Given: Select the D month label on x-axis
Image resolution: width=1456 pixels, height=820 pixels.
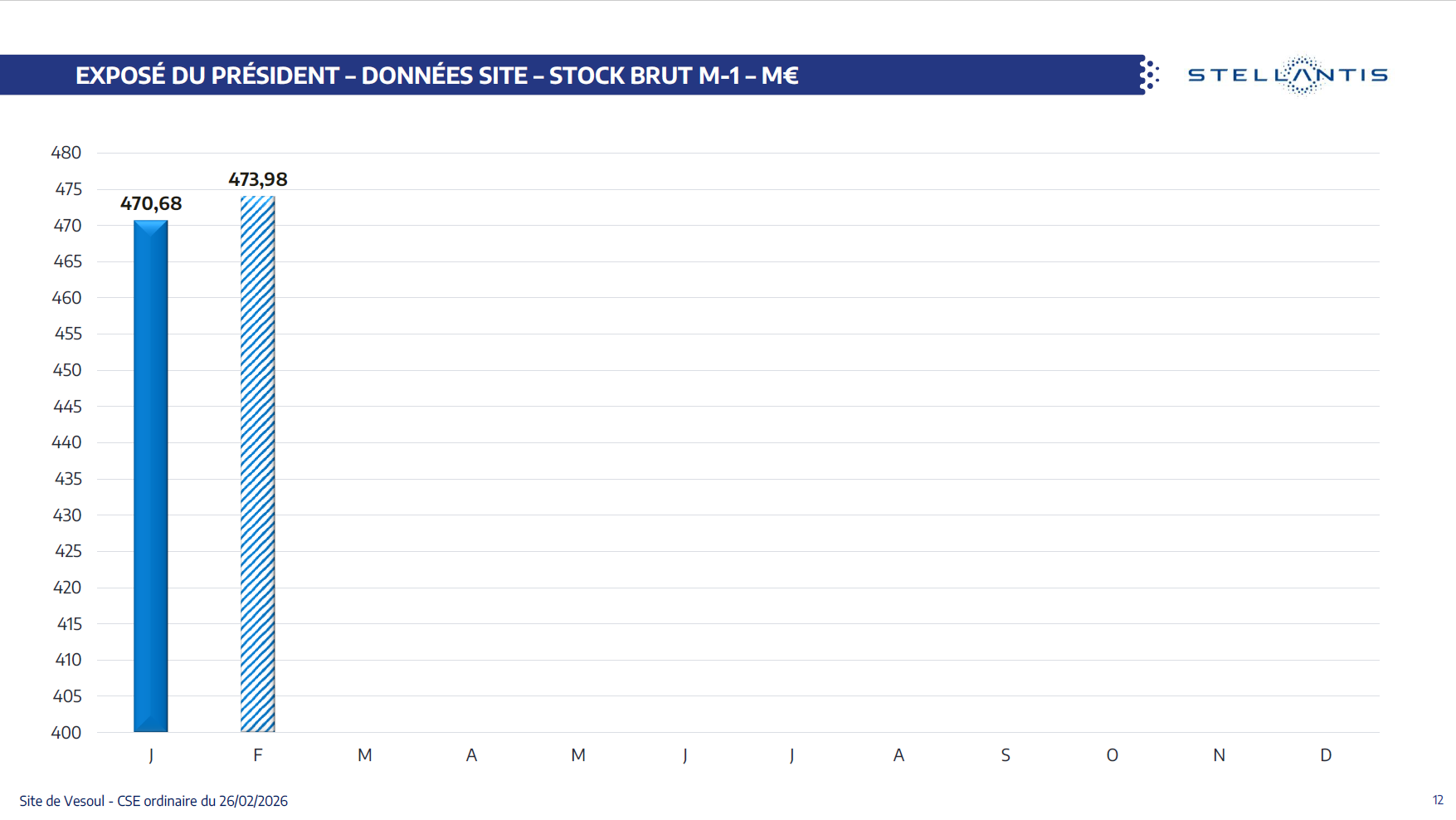Looking at the screenshot, I should [1326, 755].
